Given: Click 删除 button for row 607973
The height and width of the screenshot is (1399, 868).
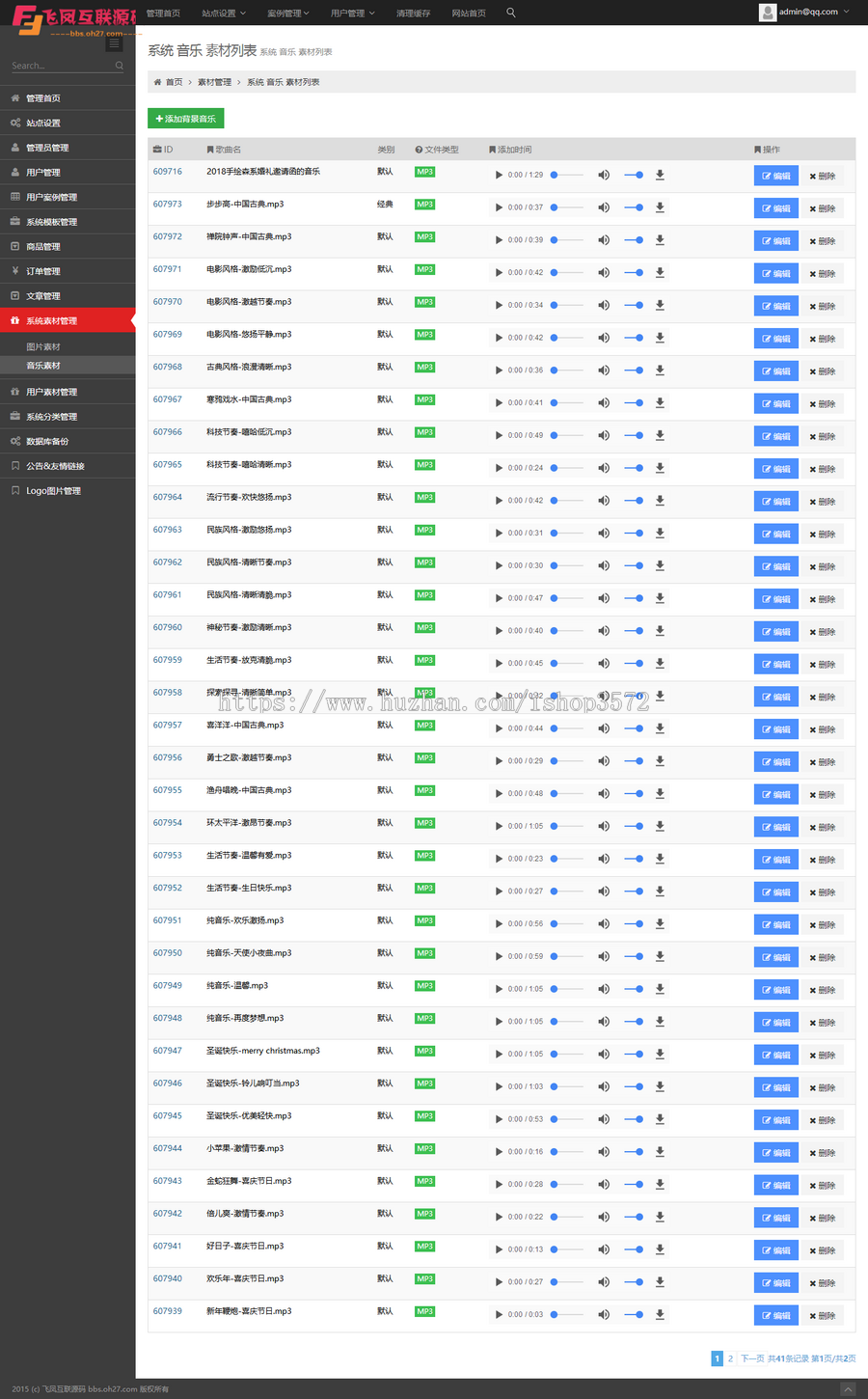Looking at the screenshot, I should pyautogui.click(x=823, y=208).
